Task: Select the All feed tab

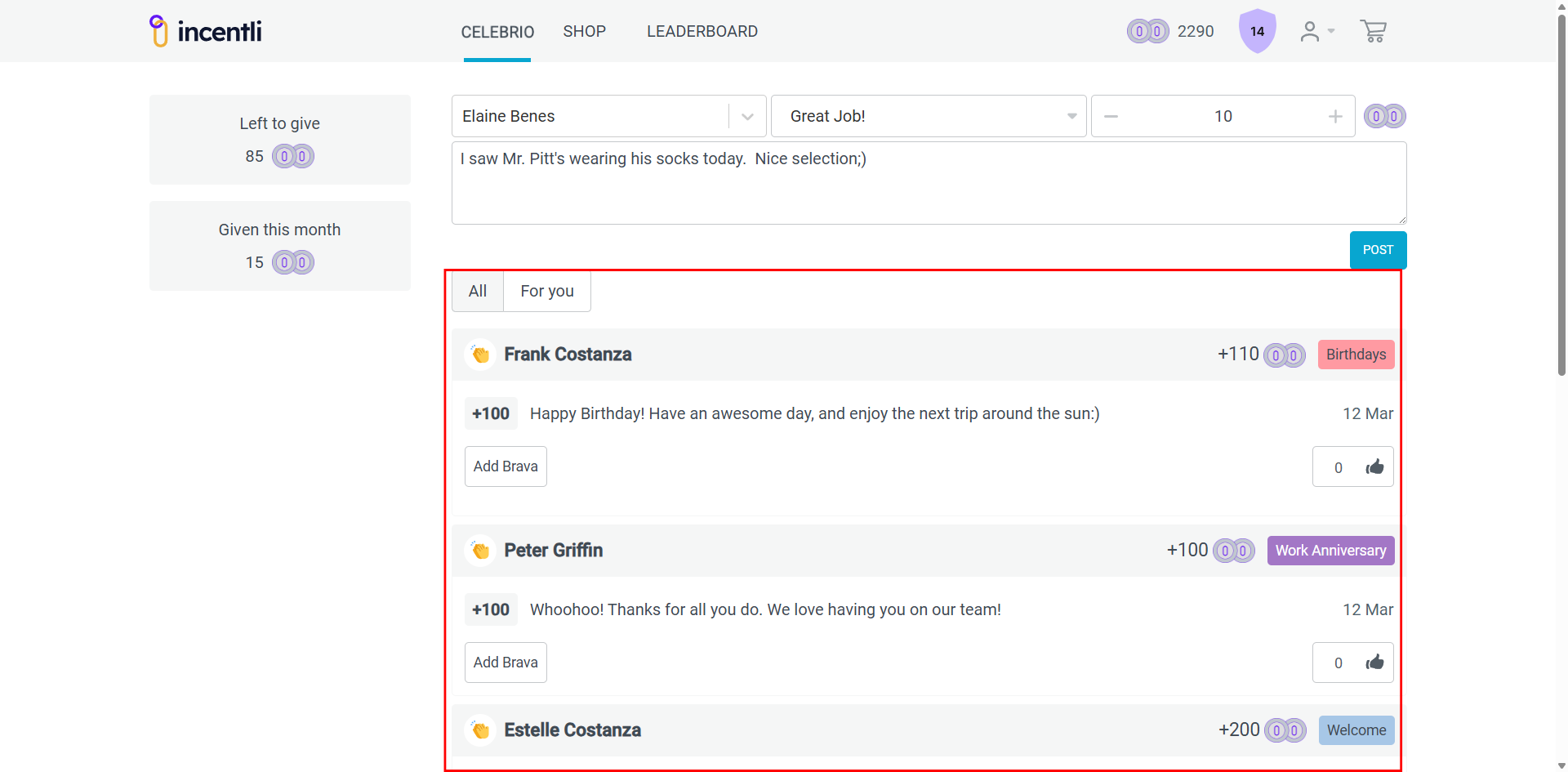Action: point(478,291)
